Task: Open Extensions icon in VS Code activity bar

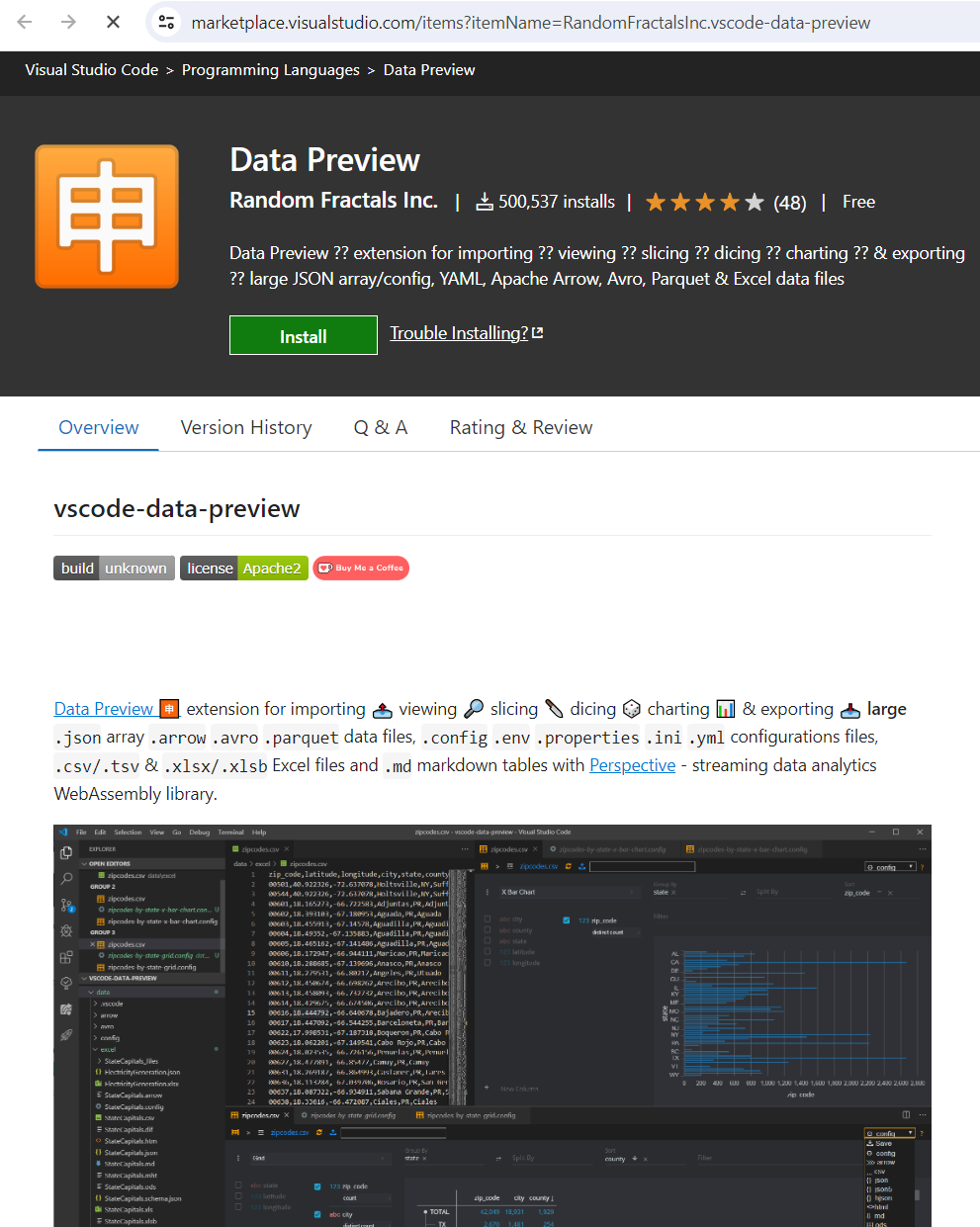Action: click(66, 957)
